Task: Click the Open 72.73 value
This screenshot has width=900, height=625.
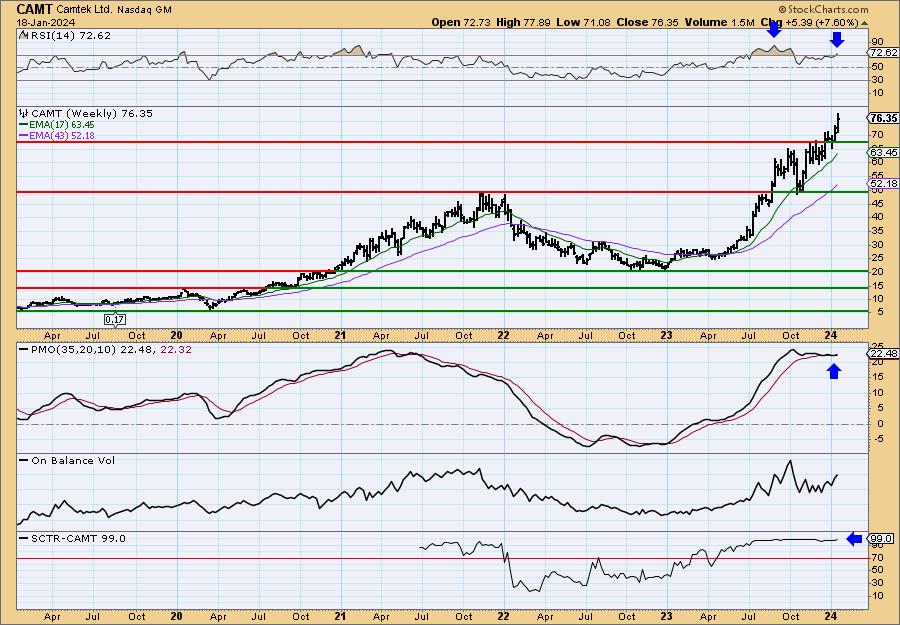Action: [x=461, y=22]
